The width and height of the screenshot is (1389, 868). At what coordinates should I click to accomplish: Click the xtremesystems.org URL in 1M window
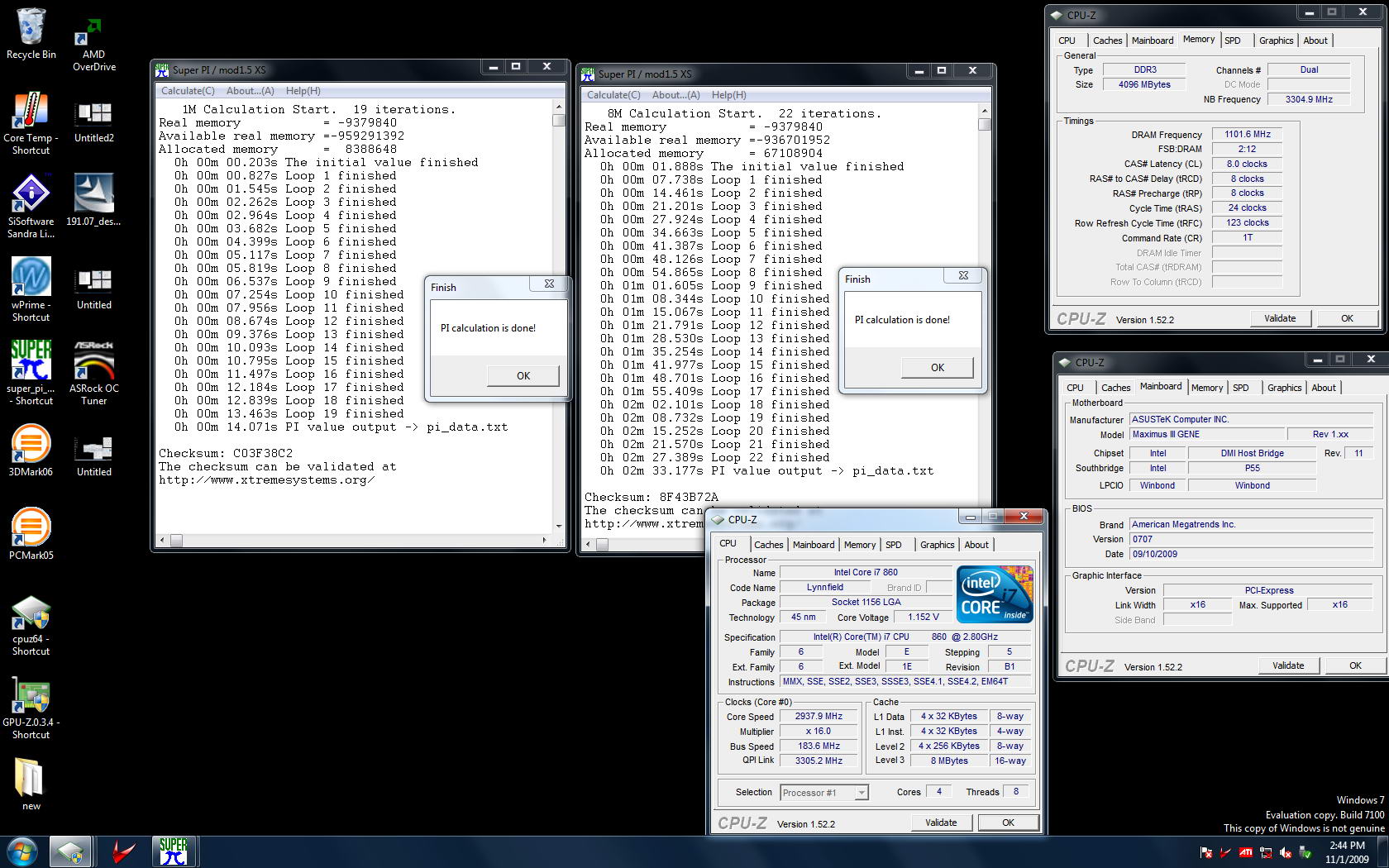tap(266, 479)
